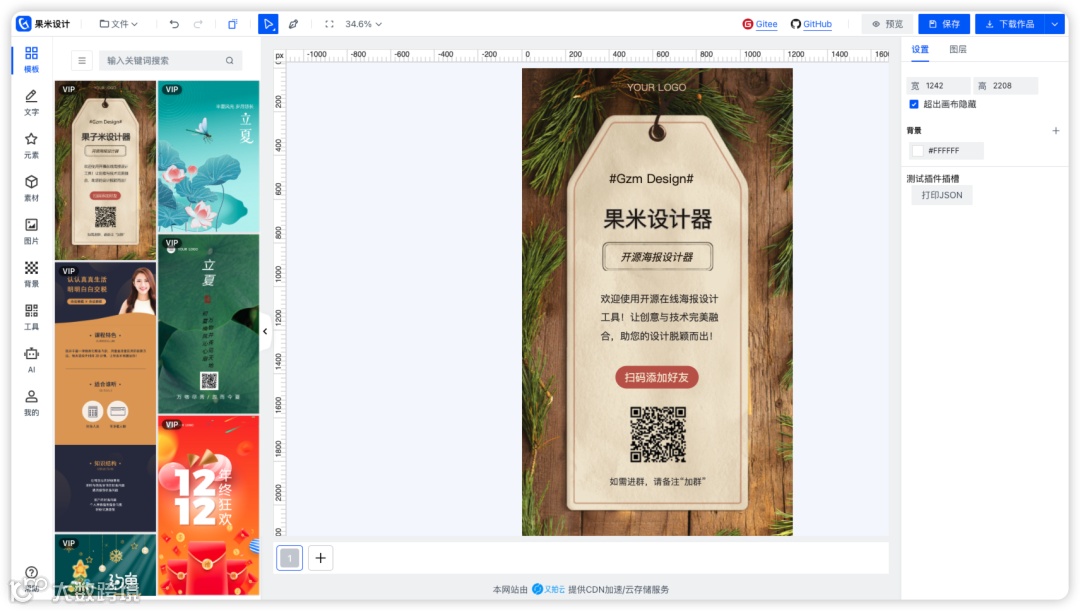Click the fit-to-screen icon

click(x=329, y=24)
